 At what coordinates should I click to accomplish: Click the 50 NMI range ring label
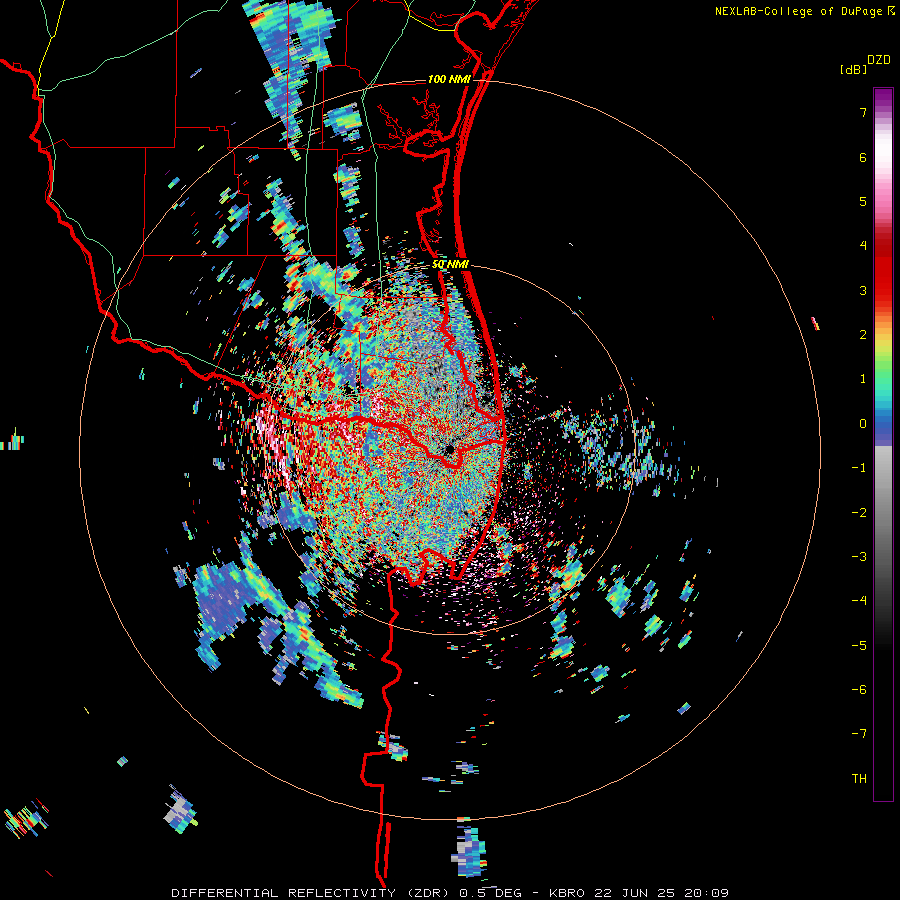451,264
